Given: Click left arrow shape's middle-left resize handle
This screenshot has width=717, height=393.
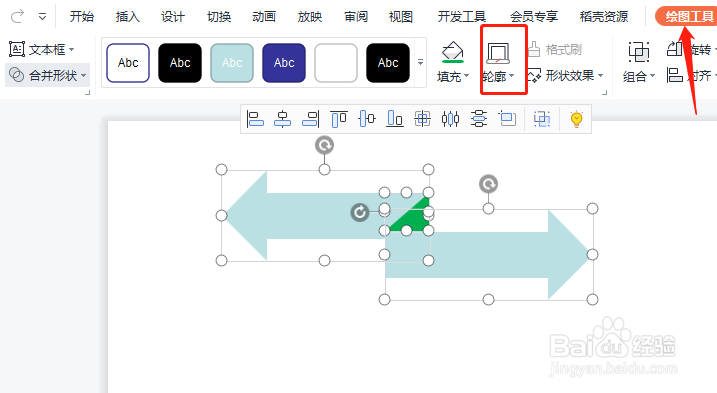Looking at the screenshot, I should (x=221, y=215).
